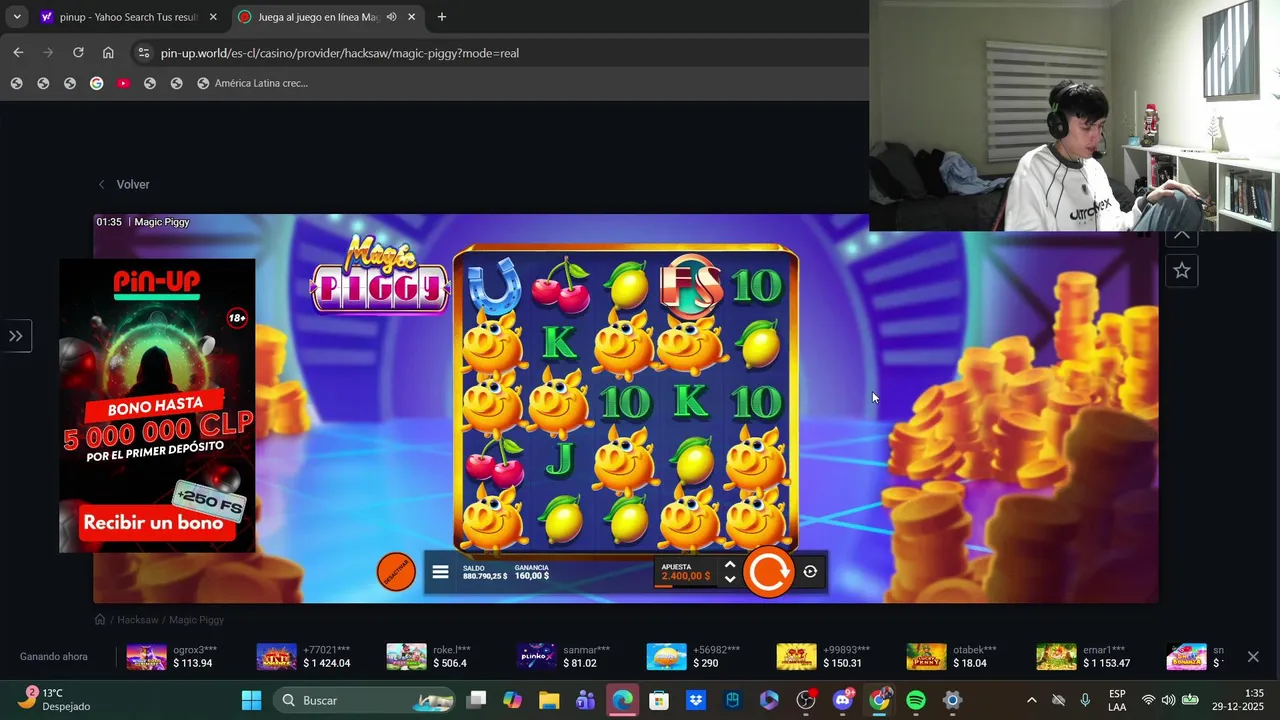Decrease the bet with down arrow
Screen dimensions: 1280x720
click(730, 579)
